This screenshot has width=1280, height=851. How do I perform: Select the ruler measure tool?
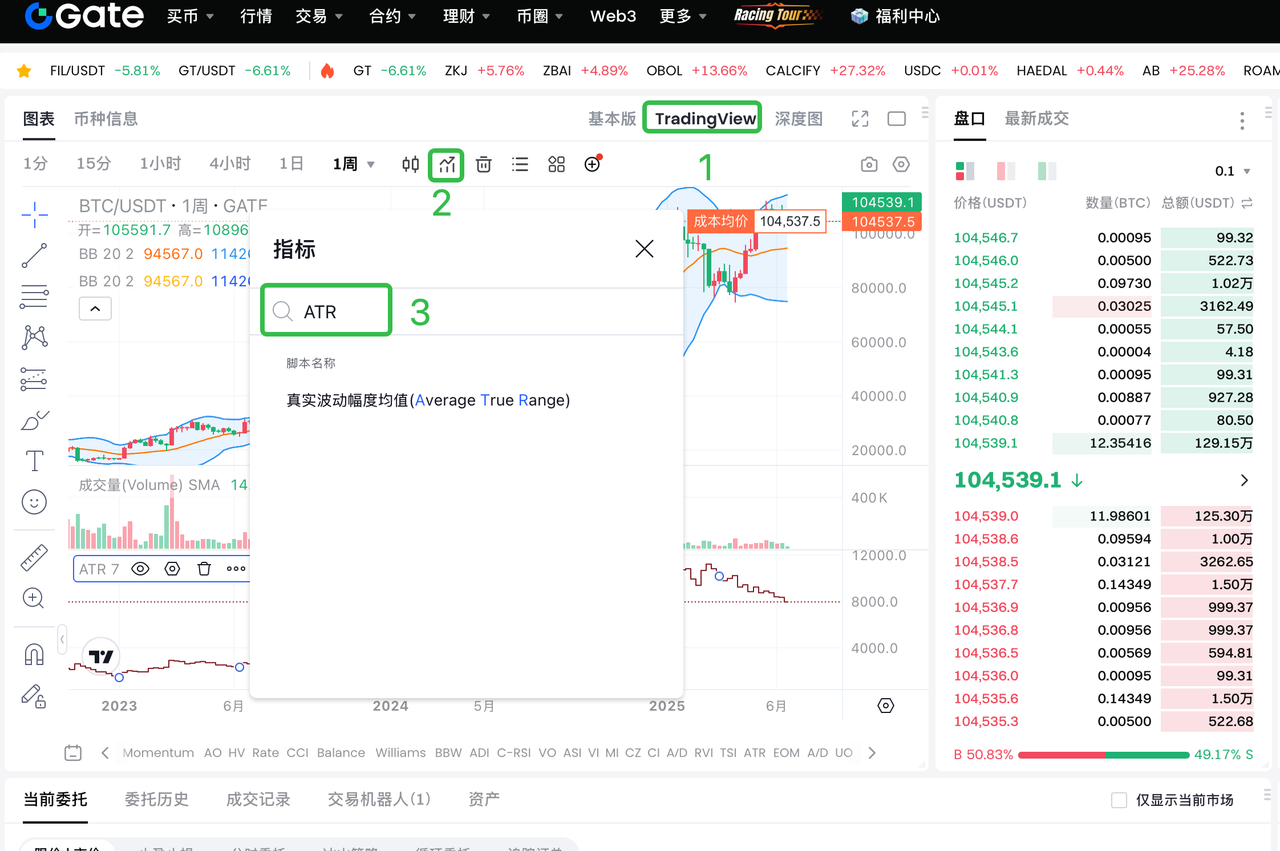[x=34, y=557]
